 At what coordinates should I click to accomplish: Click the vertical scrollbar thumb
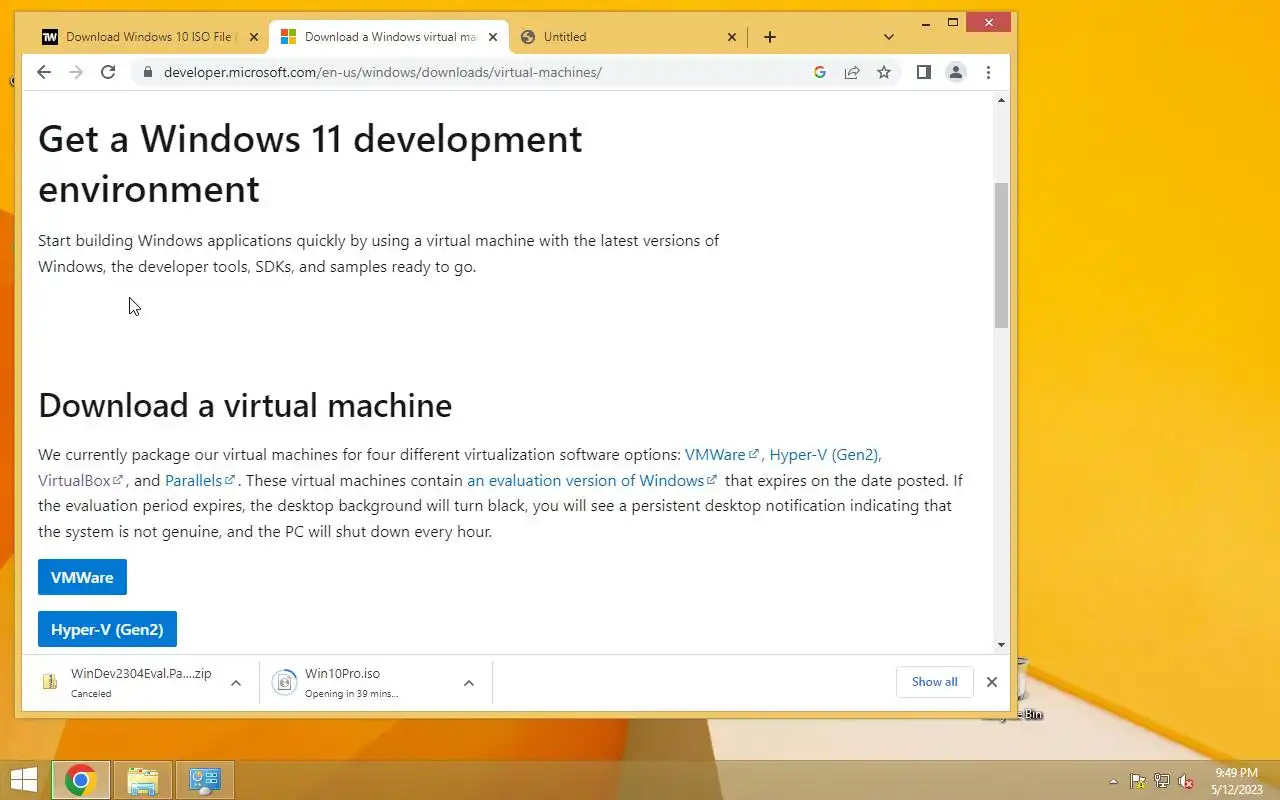coord(1001,256)
